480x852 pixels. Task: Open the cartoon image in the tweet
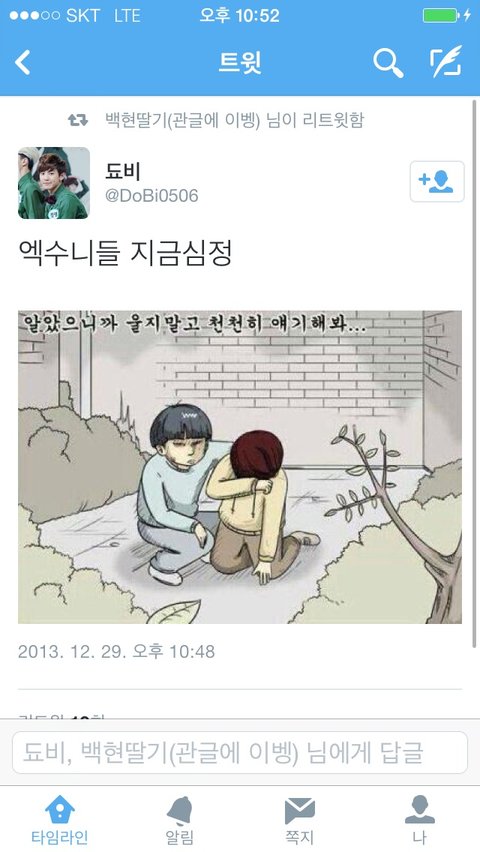(240, 467)
